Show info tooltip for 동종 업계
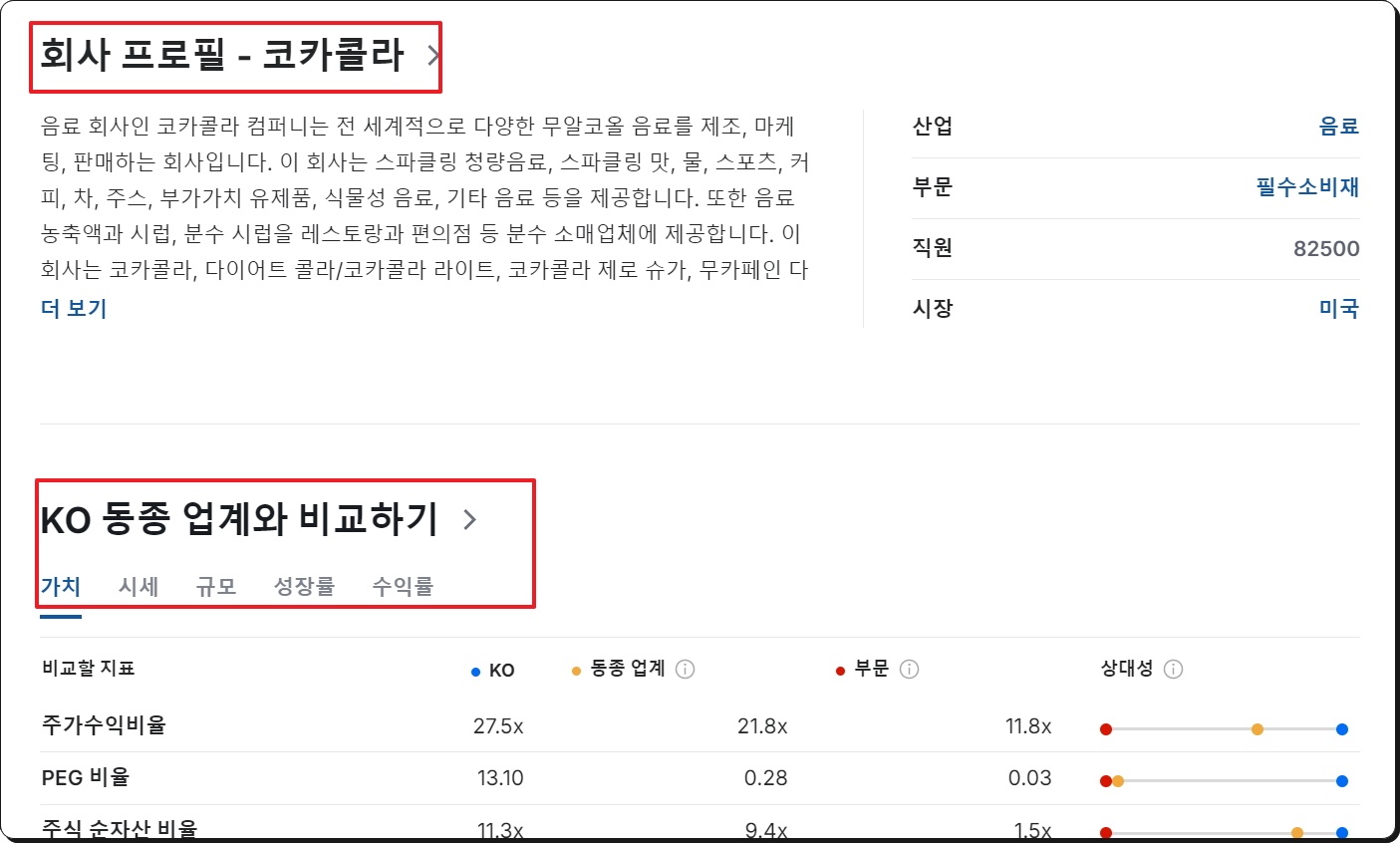The height and width of the screenshot is (843, 1400). click(x=685, y=670)
